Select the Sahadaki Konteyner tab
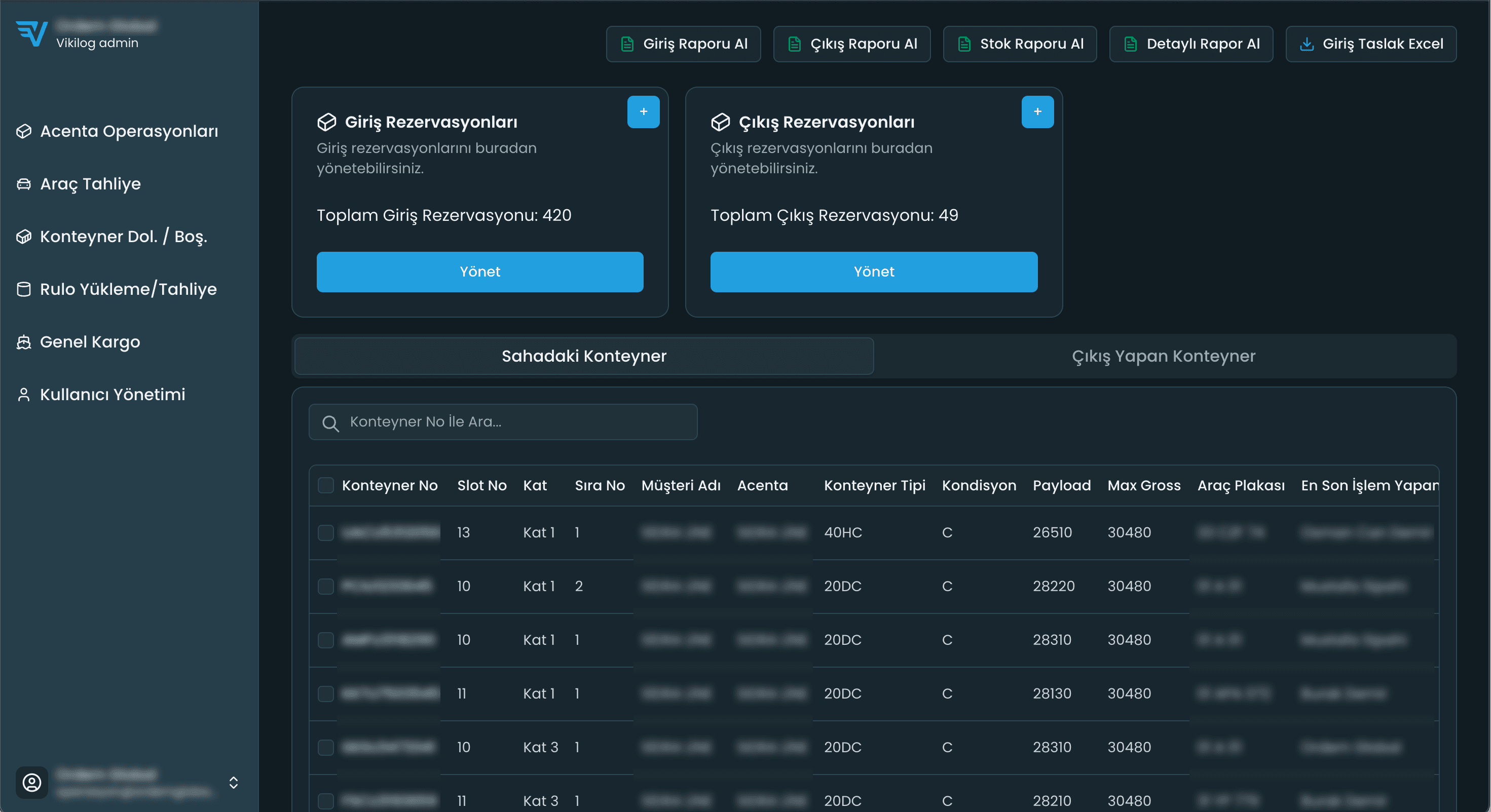This screenshot has height=812, width=1491. (x=583, y=356)
